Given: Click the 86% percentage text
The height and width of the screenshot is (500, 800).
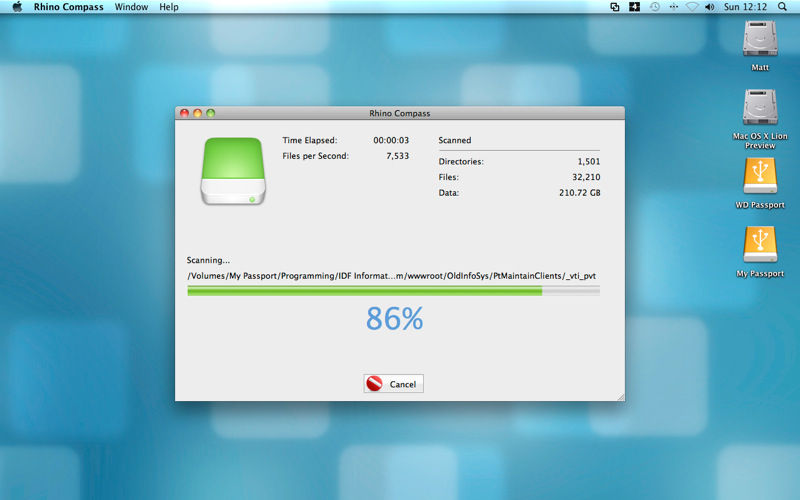Looking at the screenshot, I should (x=394, y=318).
